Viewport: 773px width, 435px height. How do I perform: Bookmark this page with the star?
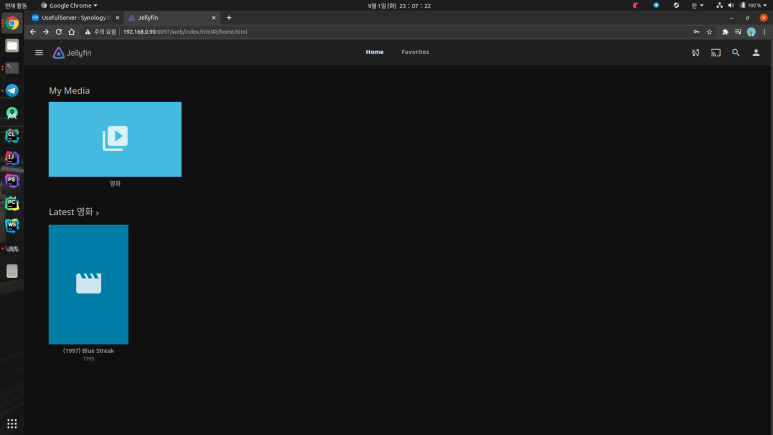click(x=709, y=32)
